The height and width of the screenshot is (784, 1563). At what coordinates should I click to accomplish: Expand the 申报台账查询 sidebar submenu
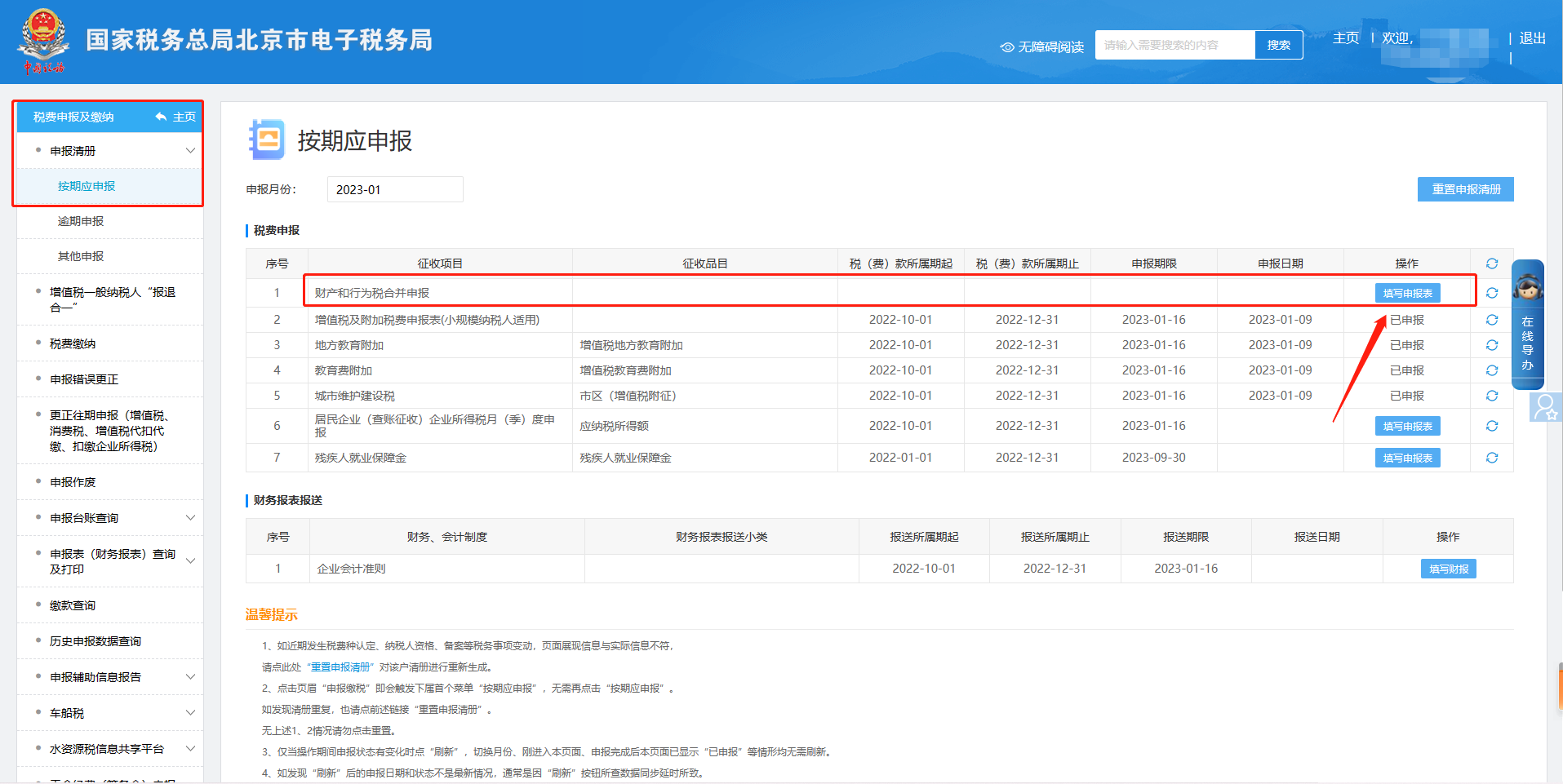pyautogui.click(x=191, y=517)
